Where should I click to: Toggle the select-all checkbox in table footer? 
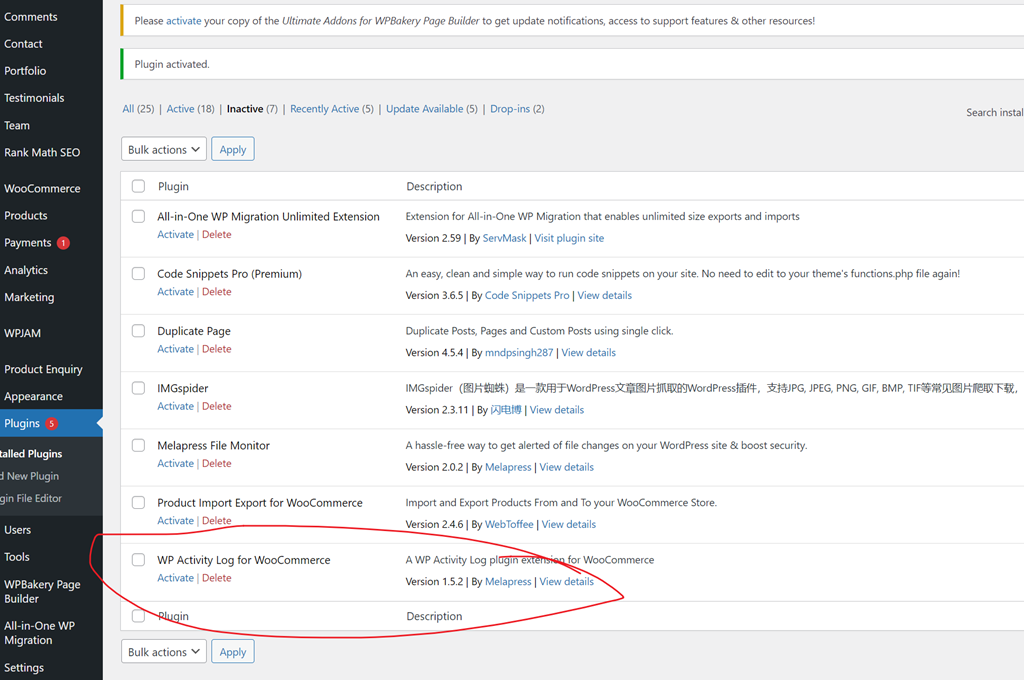[138, 615]
